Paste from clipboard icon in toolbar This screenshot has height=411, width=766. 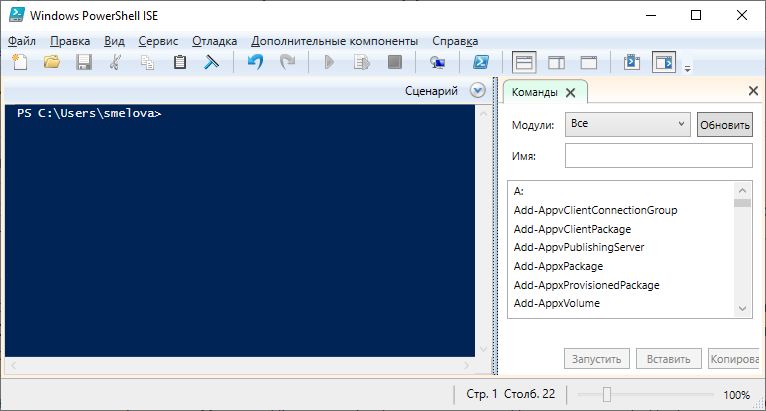(x=180, y=63)
